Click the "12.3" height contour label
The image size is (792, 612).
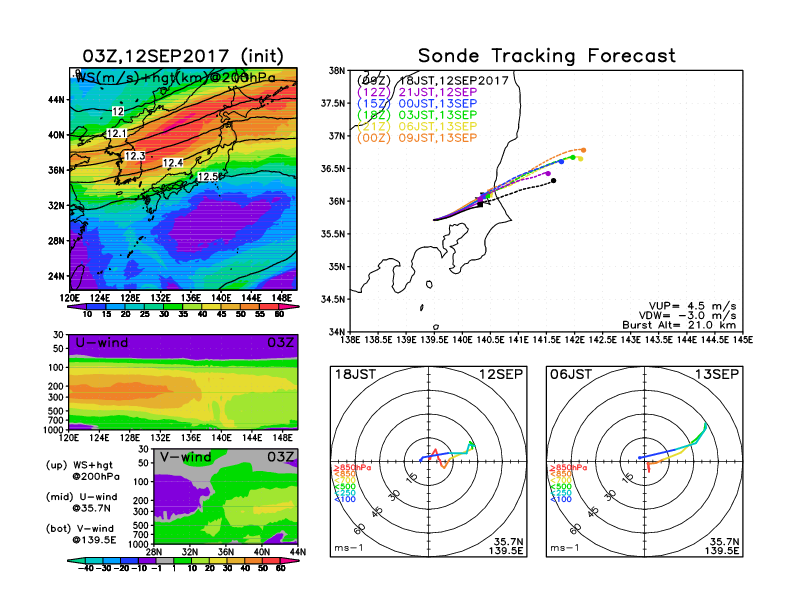pyautogui.click(x=135, y=156)
